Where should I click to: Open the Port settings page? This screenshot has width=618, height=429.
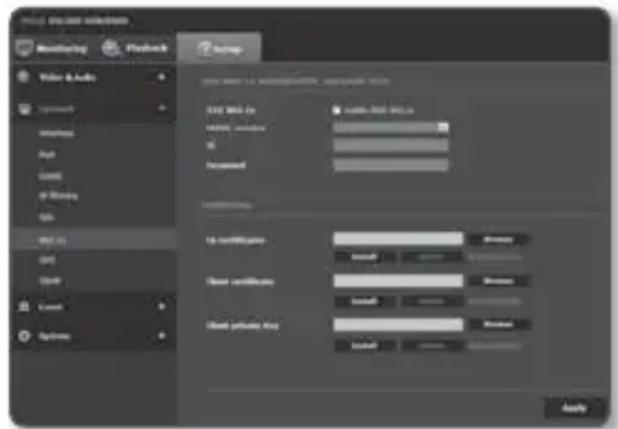(x=47, y=155)
